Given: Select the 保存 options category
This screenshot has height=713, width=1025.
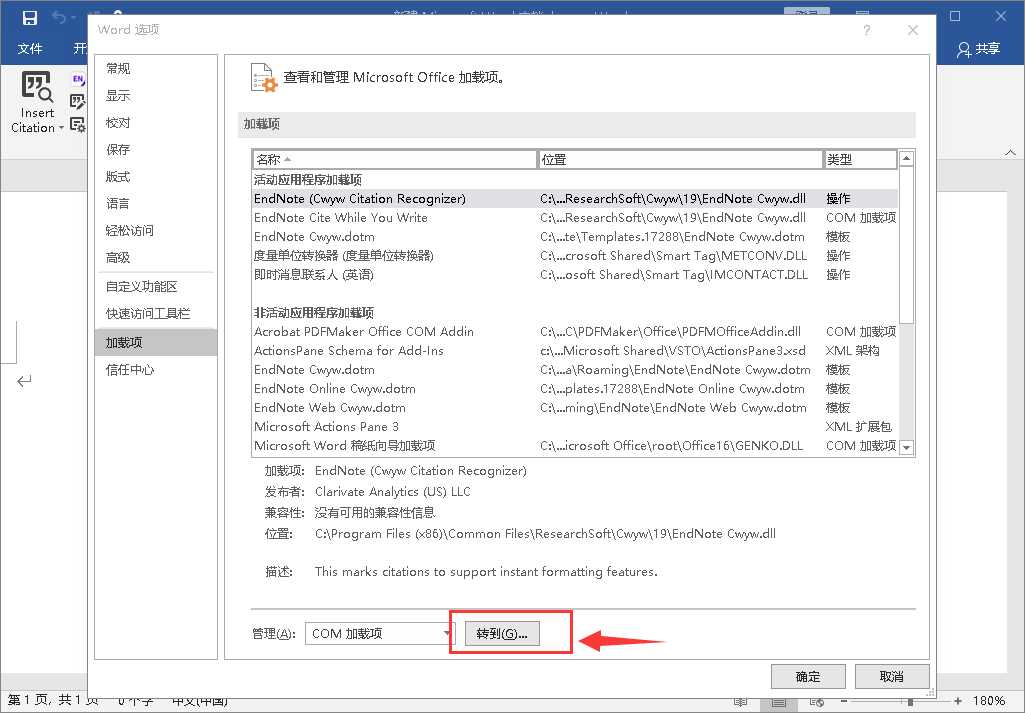Looking at the screenshot, I should click(x=156, y=150).
